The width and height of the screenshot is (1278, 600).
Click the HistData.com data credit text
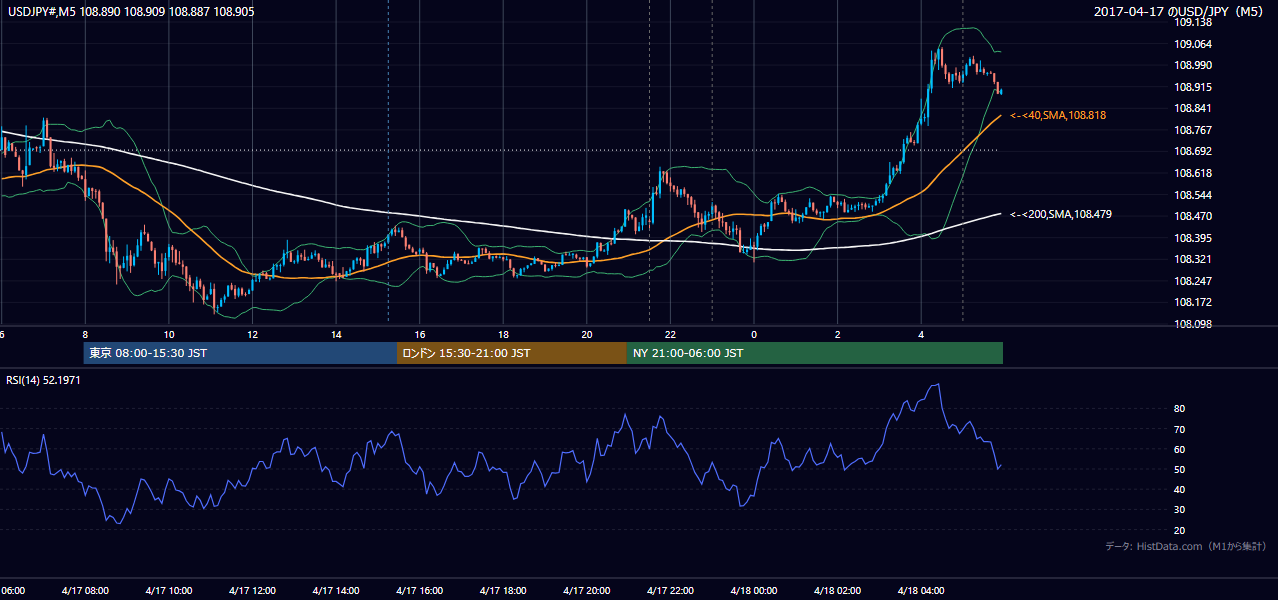click(x=1185, y=546)
